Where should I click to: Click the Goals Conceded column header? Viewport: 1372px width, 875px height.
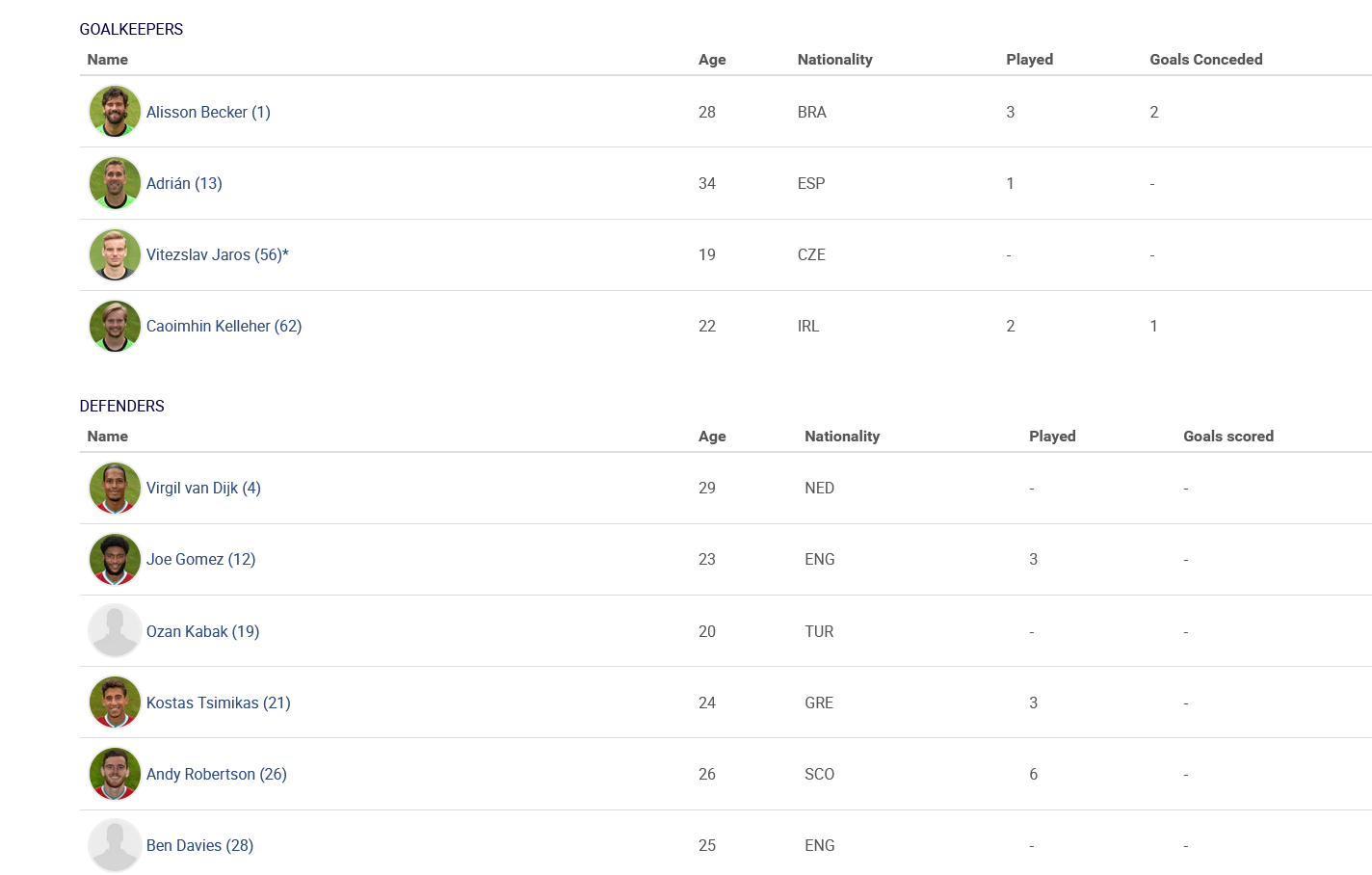point(1205,59)
